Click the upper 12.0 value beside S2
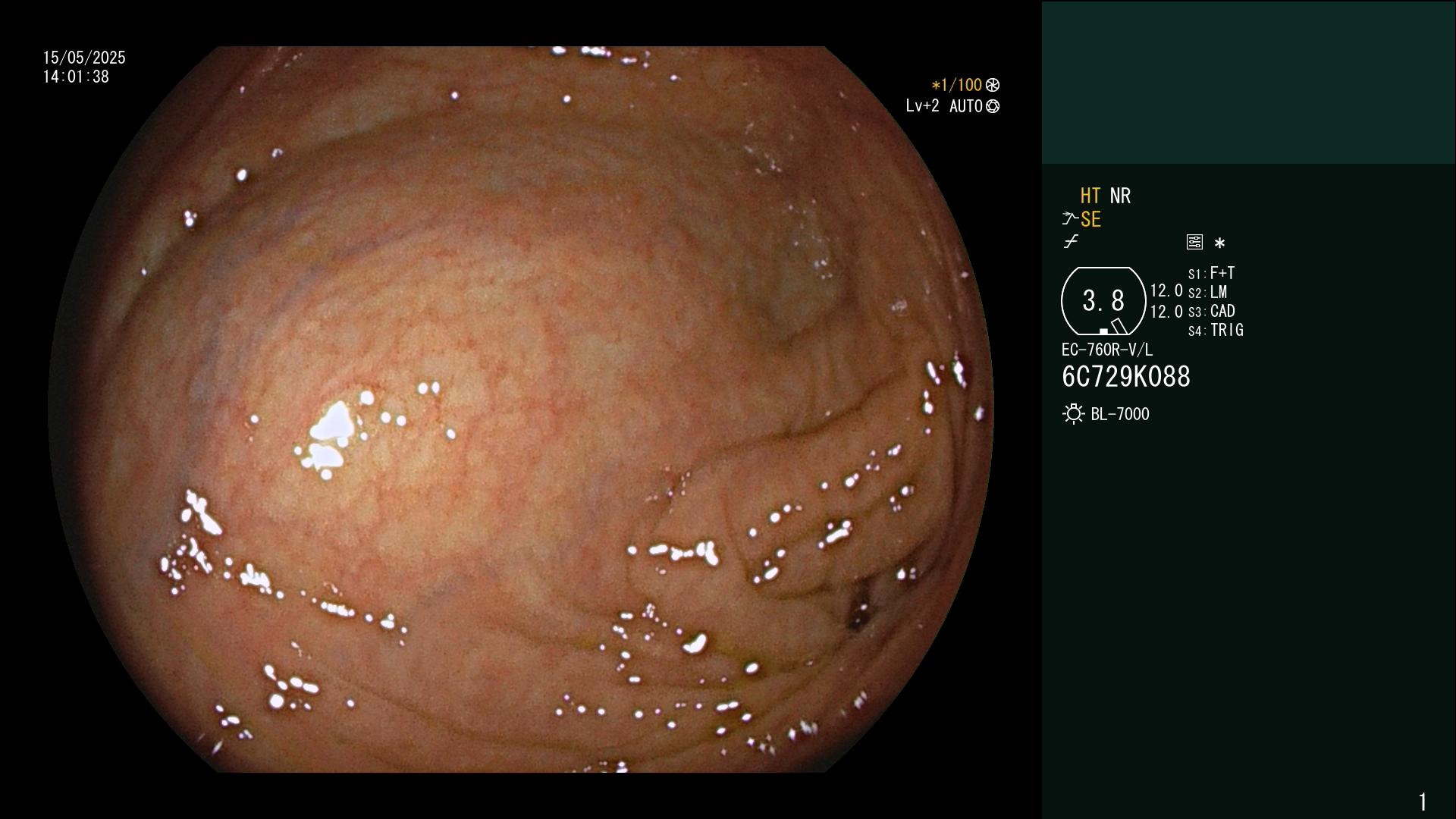1456x819 pixels. (x=1166, y=290)
